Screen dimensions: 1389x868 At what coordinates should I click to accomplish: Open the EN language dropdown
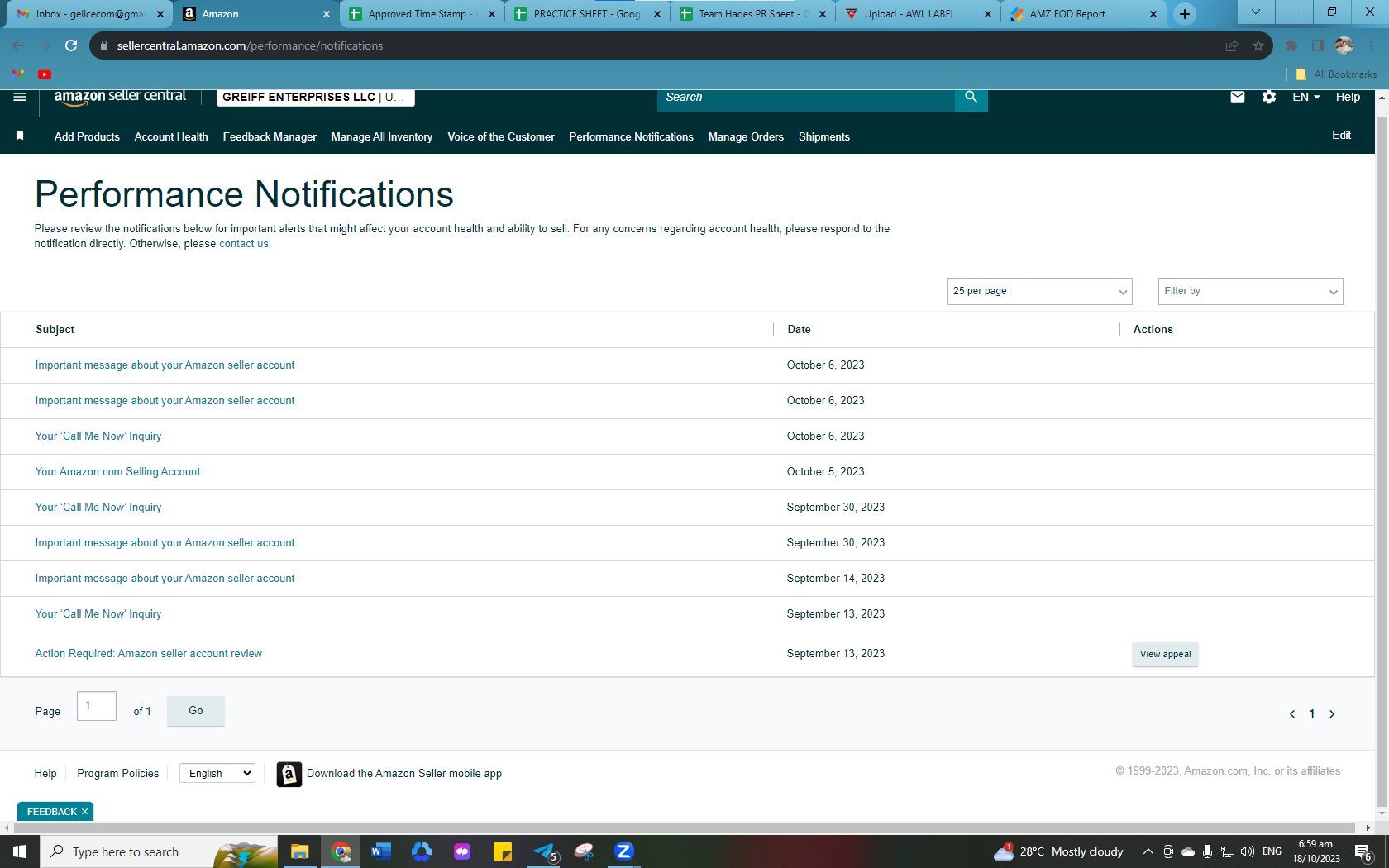(x=1306, y=97)
